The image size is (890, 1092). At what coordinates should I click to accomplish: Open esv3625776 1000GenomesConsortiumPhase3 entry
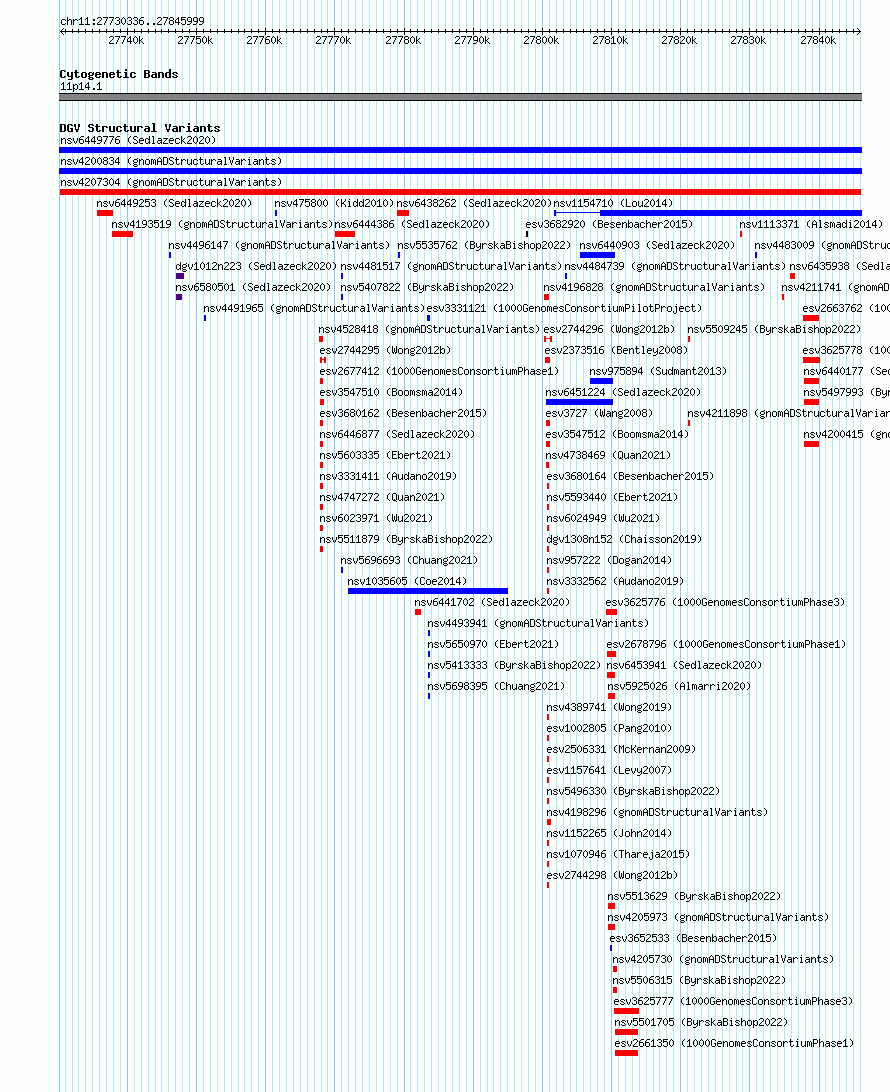click(x=725, y=602)
